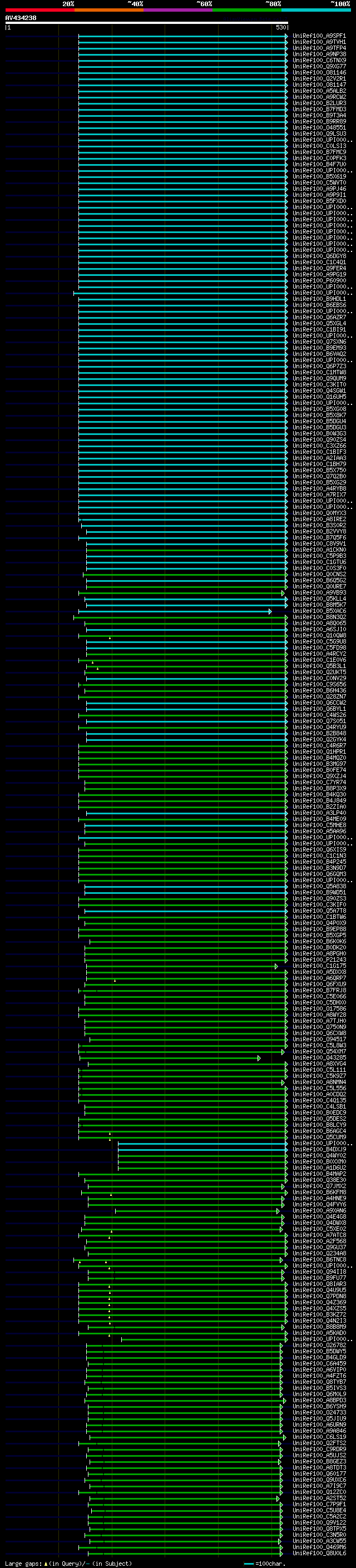Select the UniRef100_A9PJ46 label
Image resolution: width=356 pixels, height=1568 pixels.
coord(319,189)
